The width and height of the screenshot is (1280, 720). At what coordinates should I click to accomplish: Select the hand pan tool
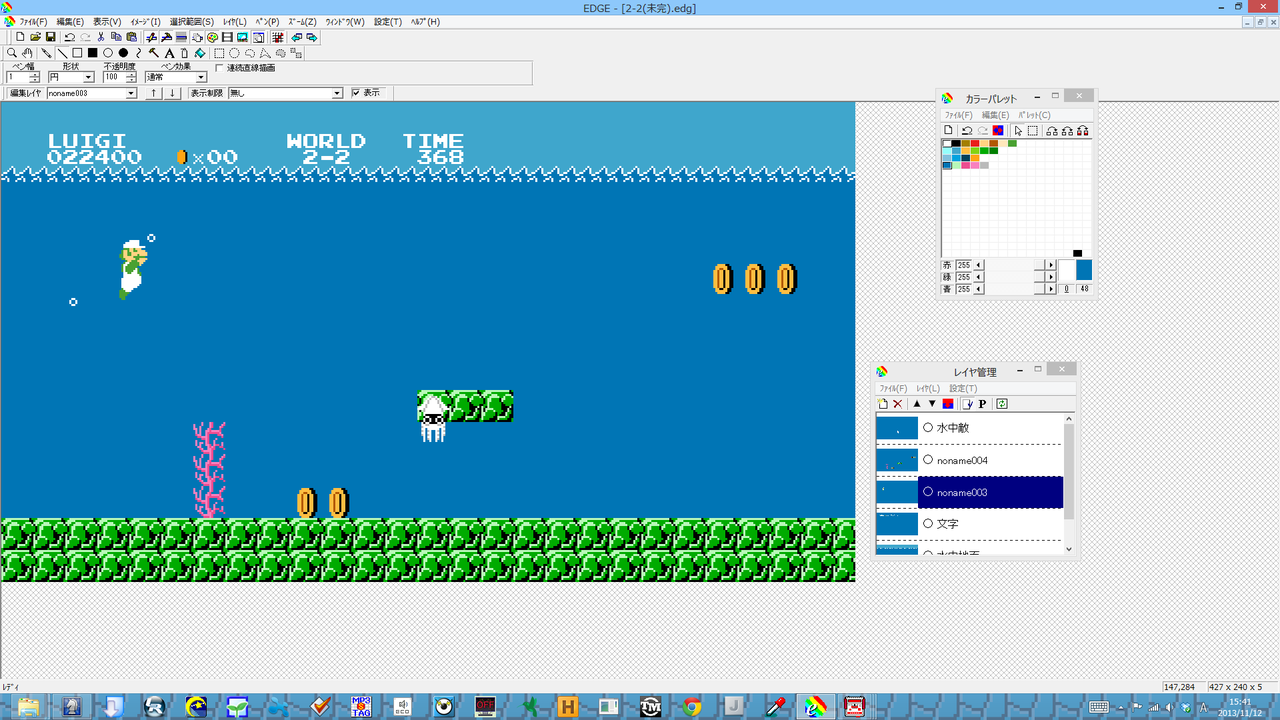(x=27, y=53)
